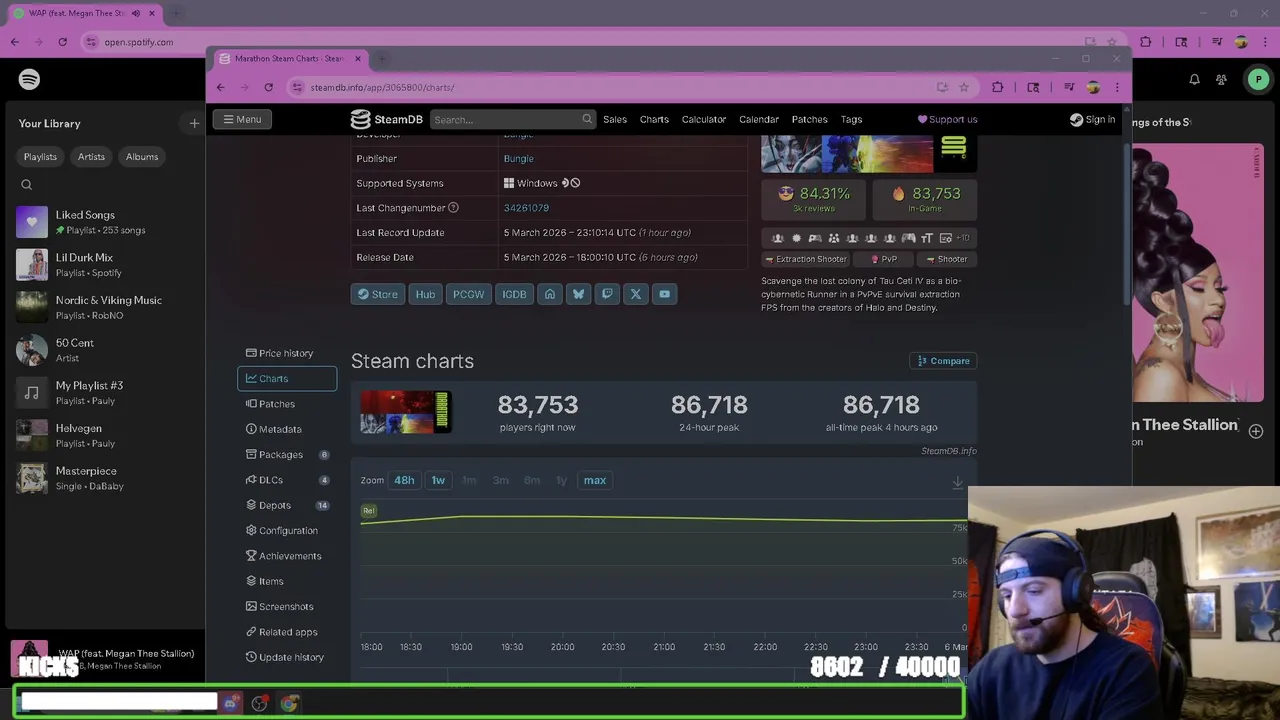Screen dimensions: 1280x720
Task: Set chart zoom to 1w
Action: tap(438, 480)
